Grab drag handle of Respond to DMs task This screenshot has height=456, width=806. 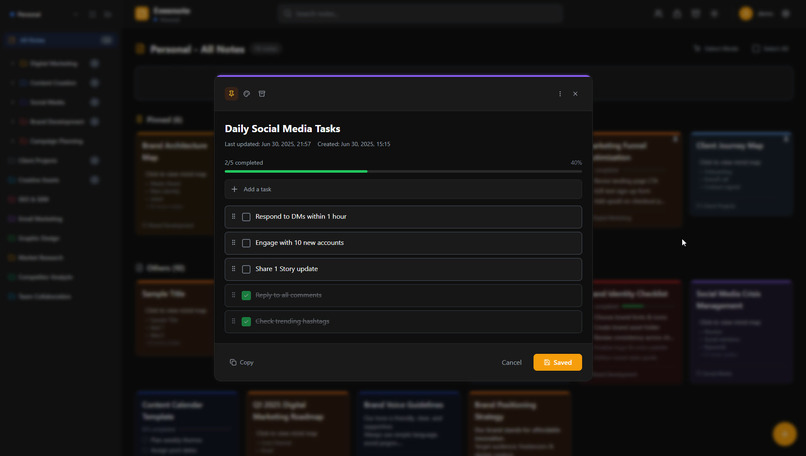pos(233,216)
